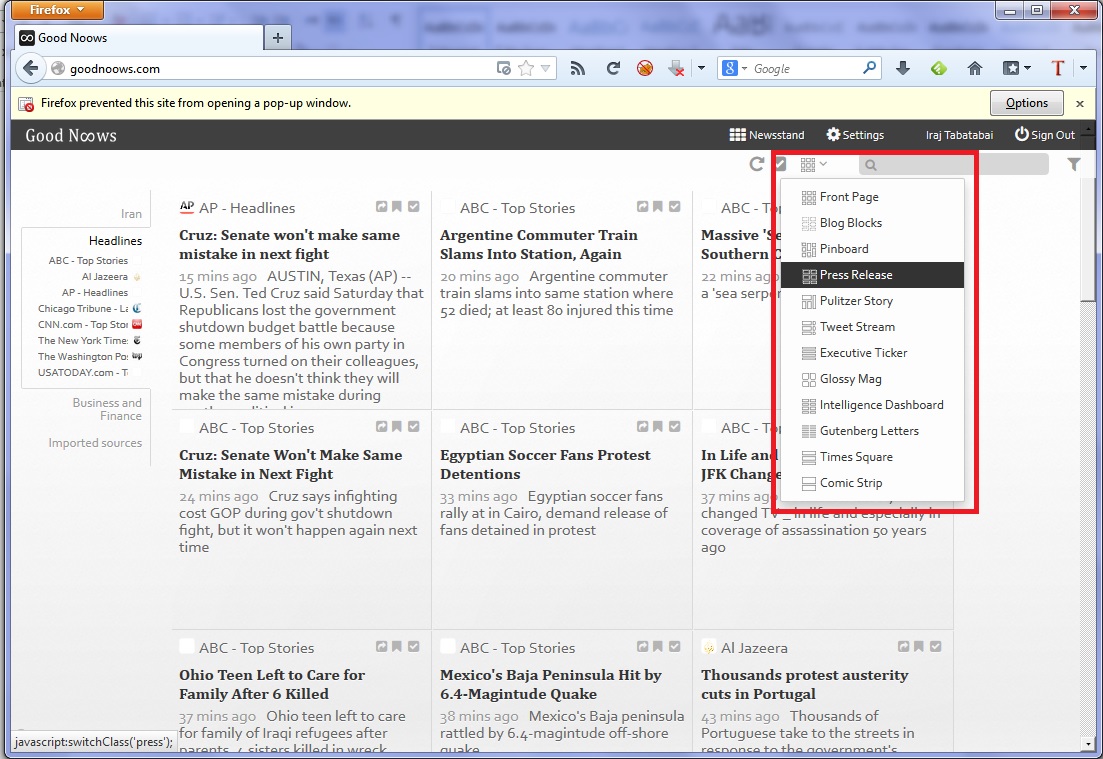The height and width of the screenshot is (759, 1103).
Task: Reload the page with the Firefox reload icon
Action: (613, 68)
